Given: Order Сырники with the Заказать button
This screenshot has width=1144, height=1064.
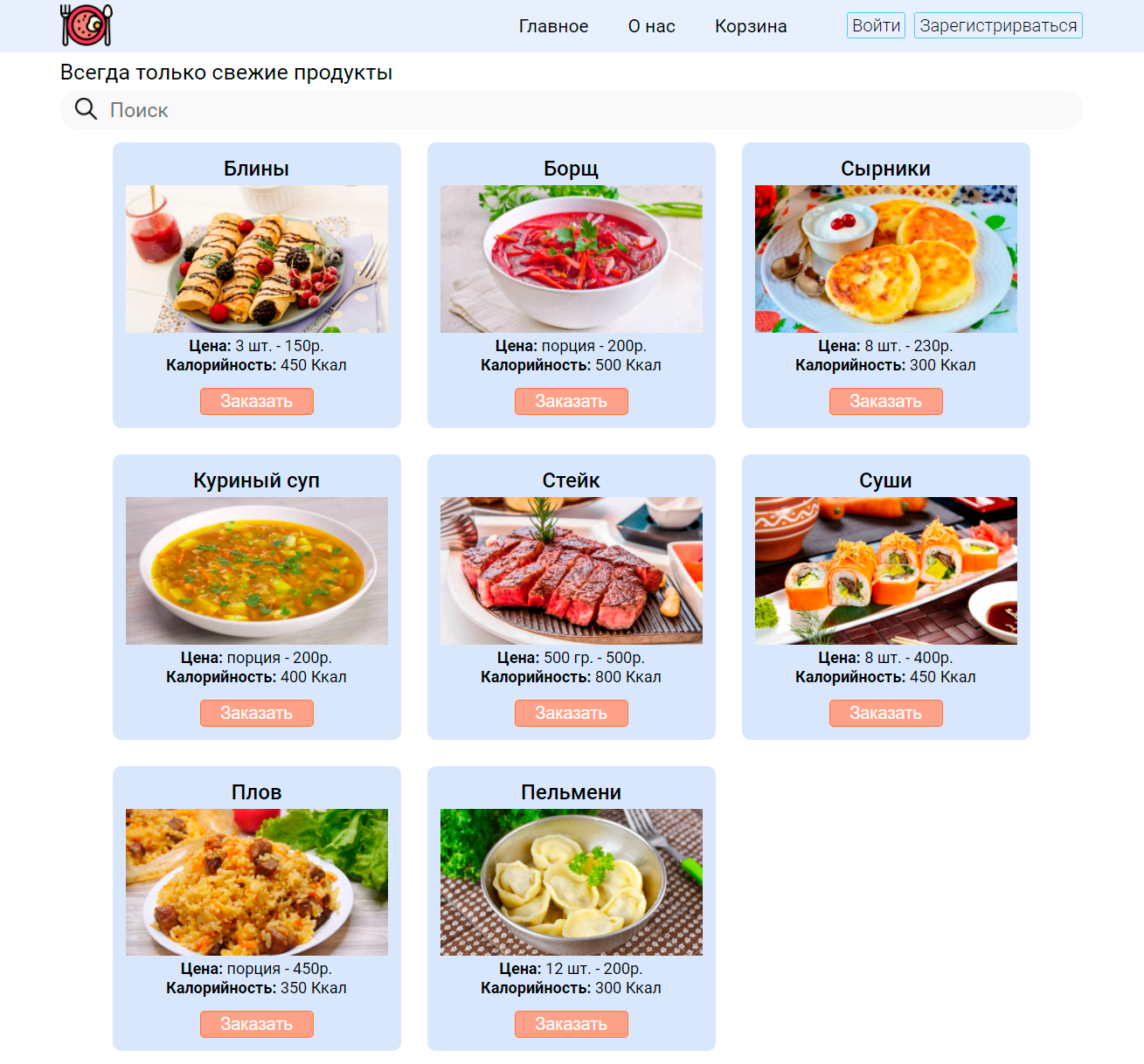Looking at the screenshot, I should 886,401.
